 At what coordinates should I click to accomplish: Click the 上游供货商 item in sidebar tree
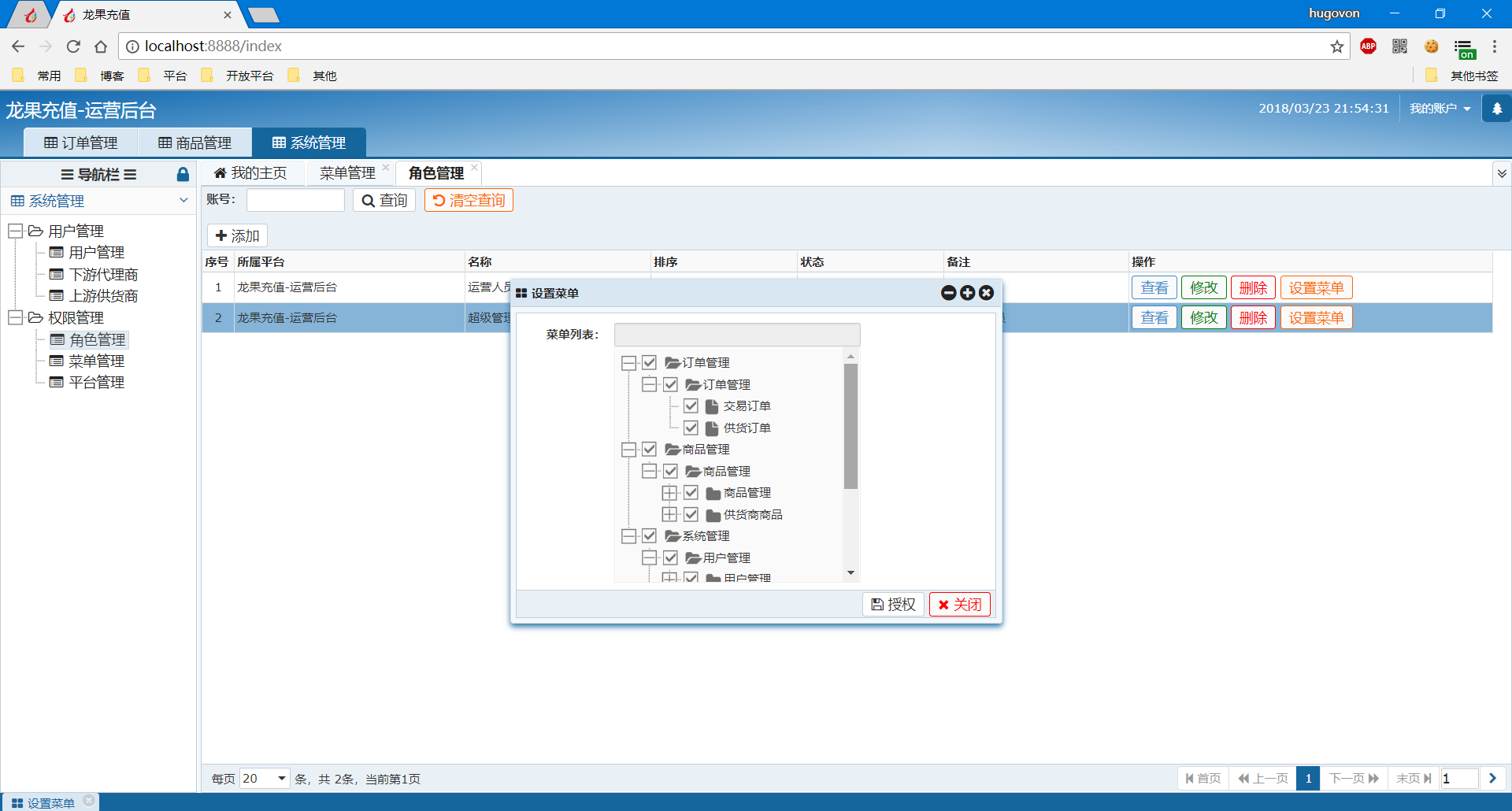[103, 296]
